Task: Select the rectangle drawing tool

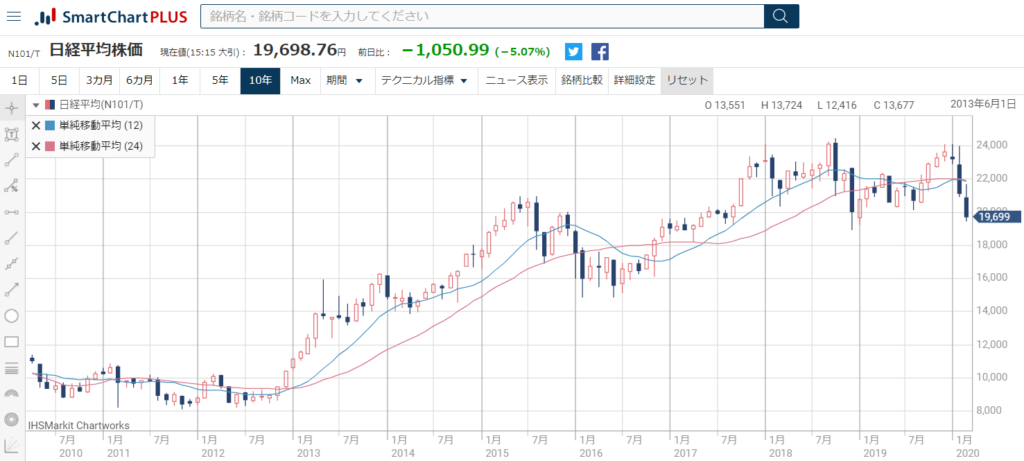Action: pos(12,342)
